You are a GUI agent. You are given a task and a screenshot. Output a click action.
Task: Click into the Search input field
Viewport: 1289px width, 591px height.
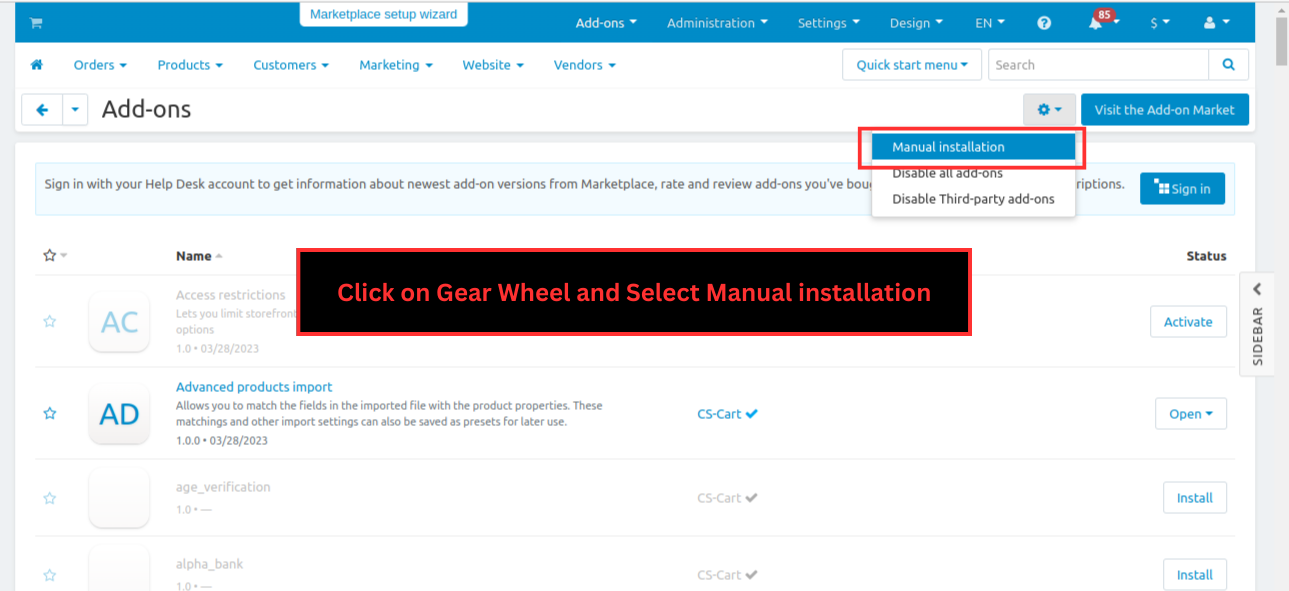(1099, 65)
